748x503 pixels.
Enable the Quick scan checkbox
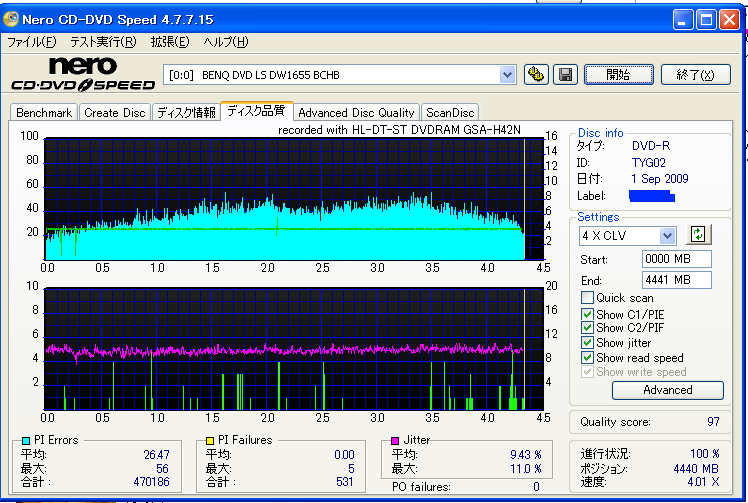587,298
